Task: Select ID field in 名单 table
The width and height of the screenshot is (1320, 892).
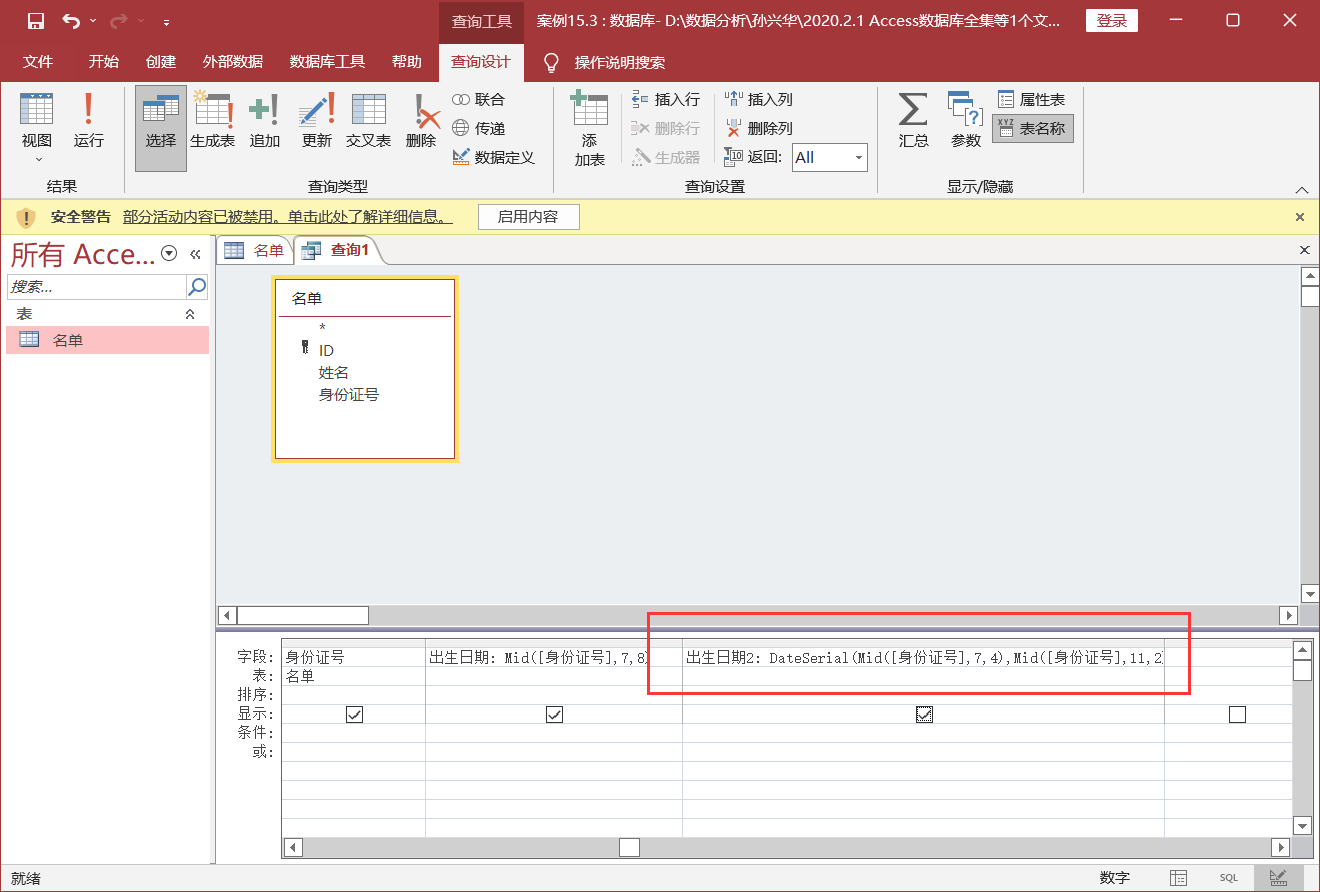Action: [326, 350]
